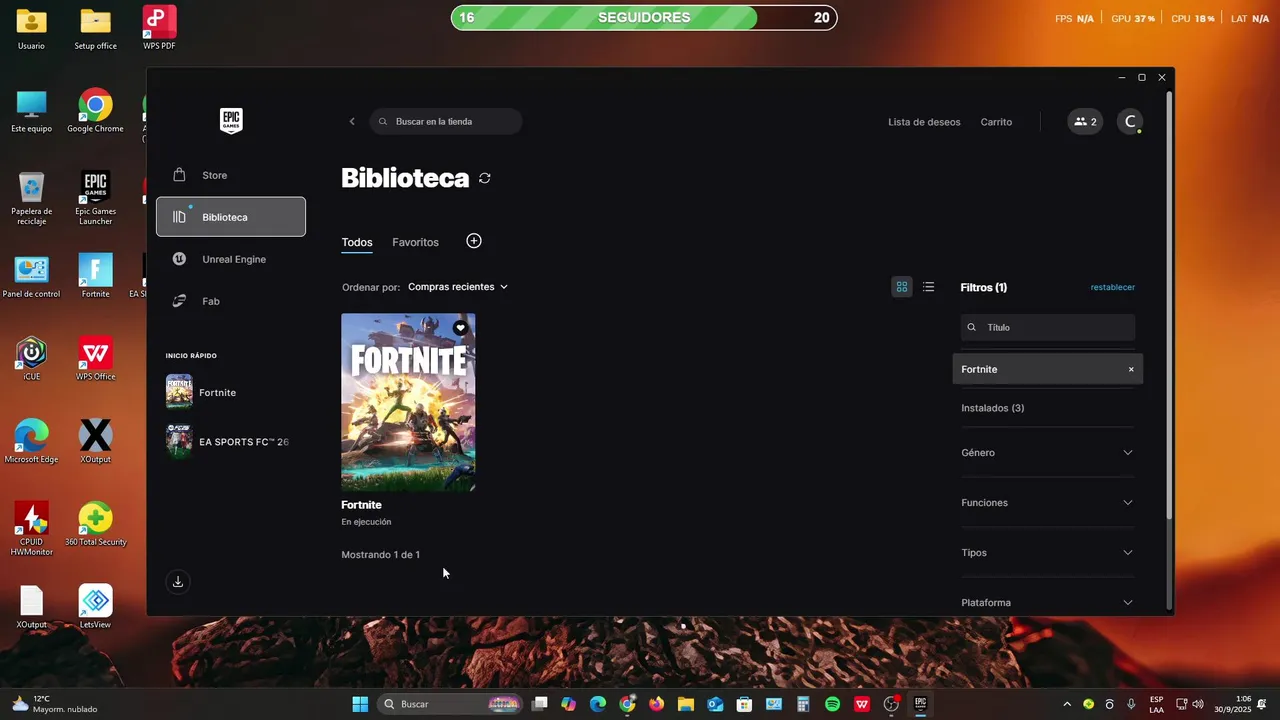This screenshot has height=720, width=1280.
Task: Open Epic Games Launcher desktop shortcut
Action: [x=95, y=198]
